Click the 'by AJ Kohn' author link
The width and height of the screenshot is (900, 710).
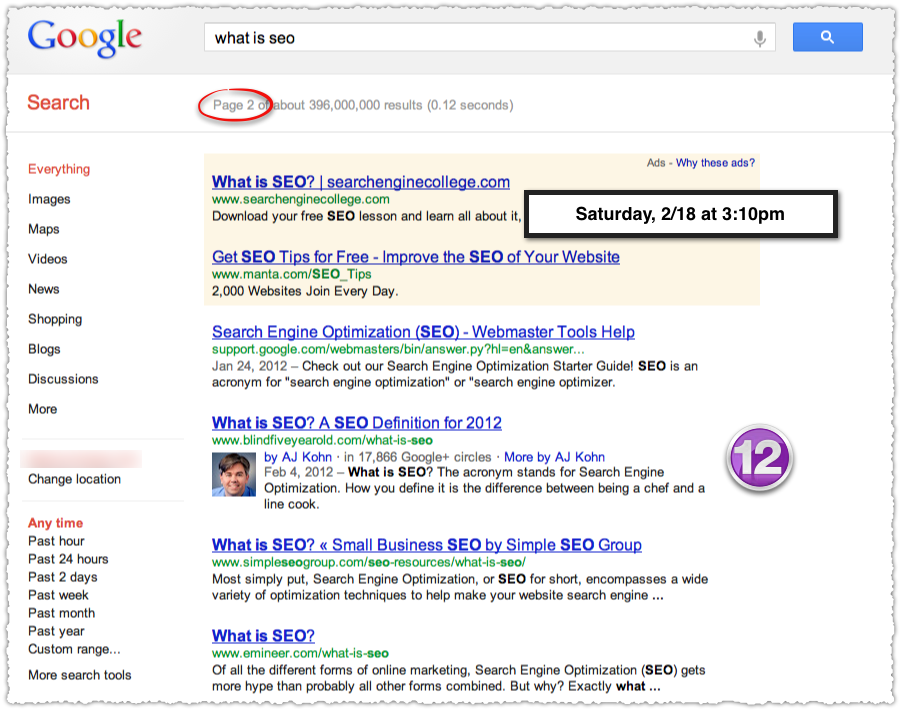click(298, 457)
